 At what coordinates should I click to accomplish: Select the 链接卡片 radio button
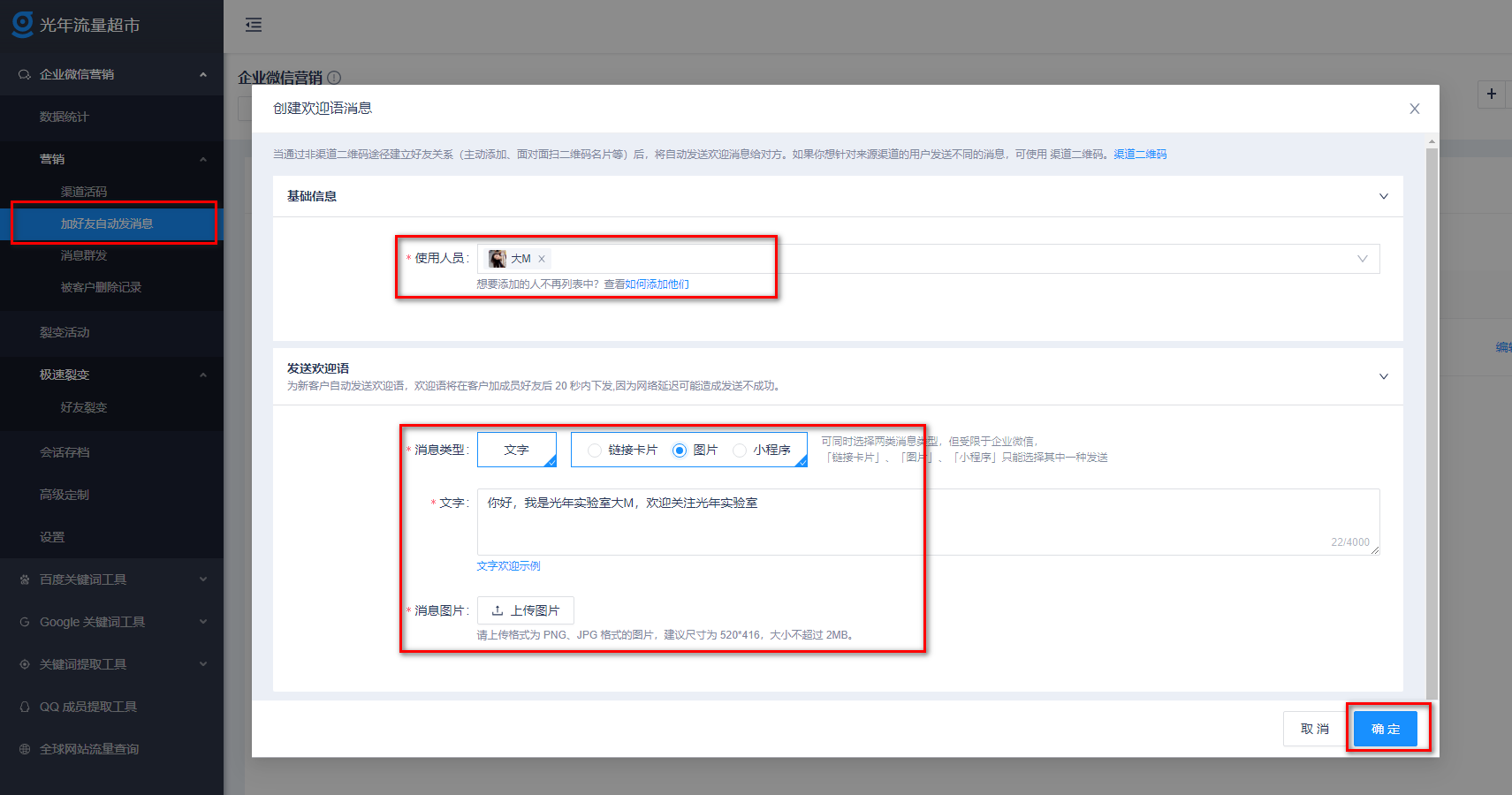(x=595, y=450)
